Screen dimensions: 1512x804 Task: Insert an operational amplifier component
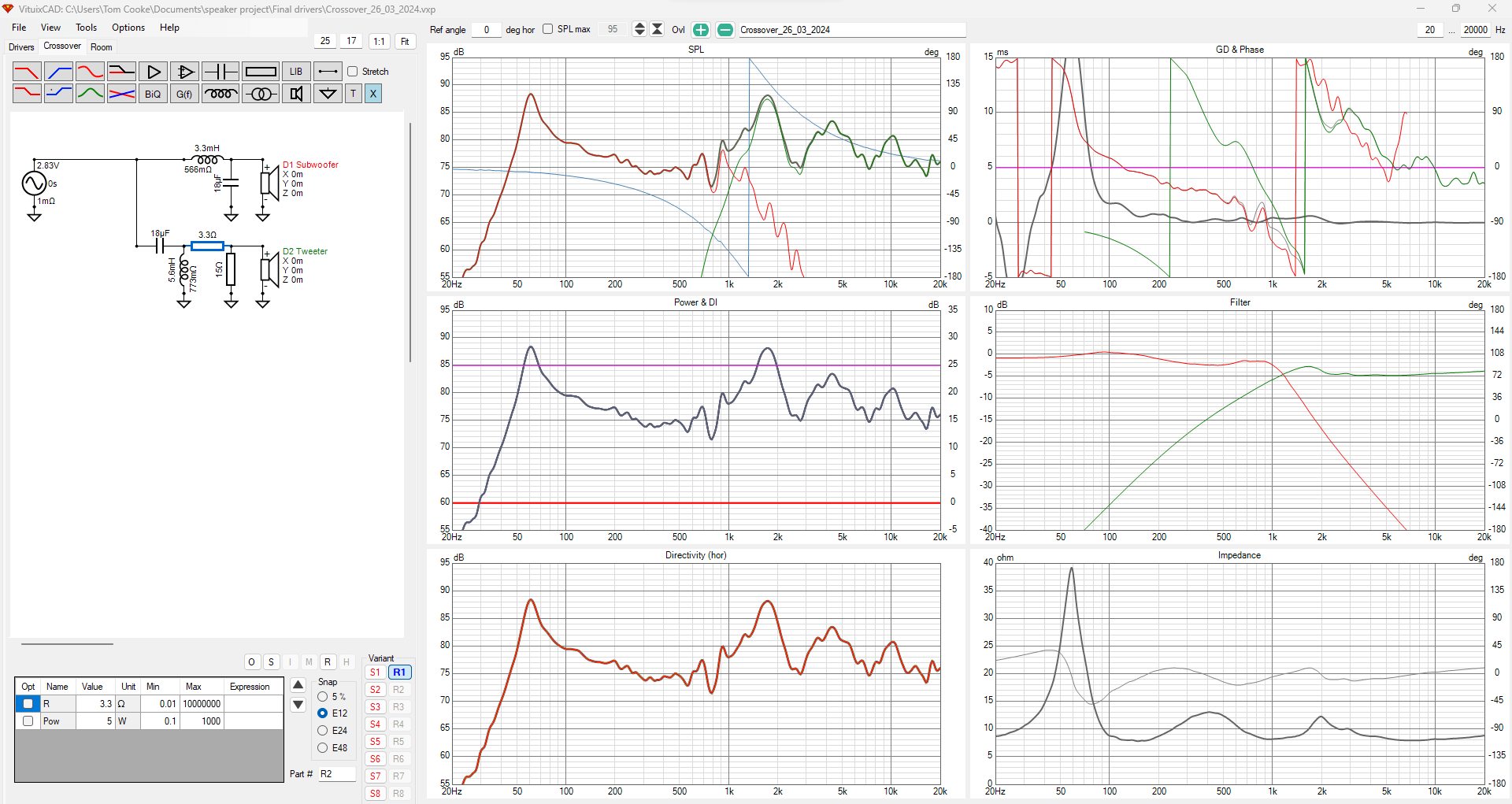pos(184,72)
